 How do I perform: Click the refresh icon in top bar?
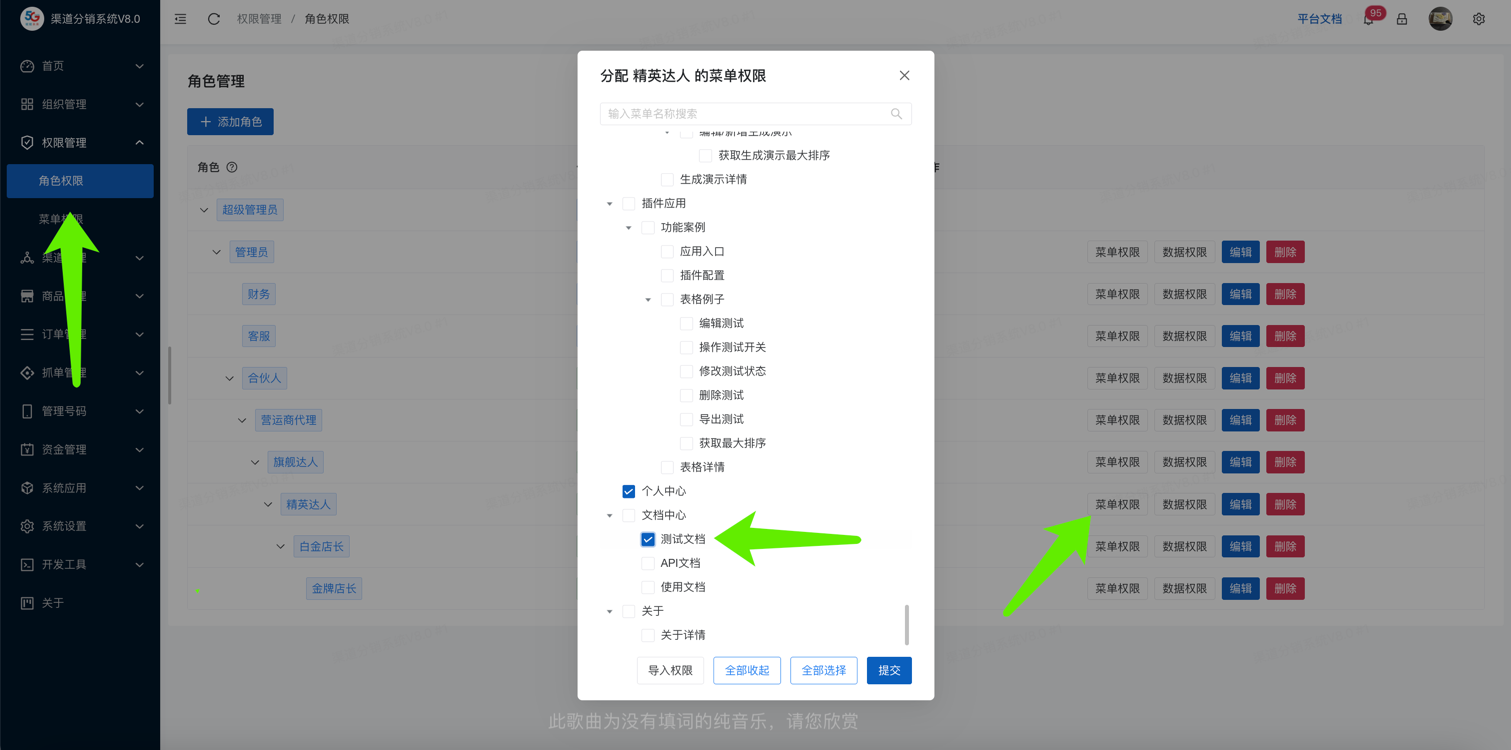(214, 19)
